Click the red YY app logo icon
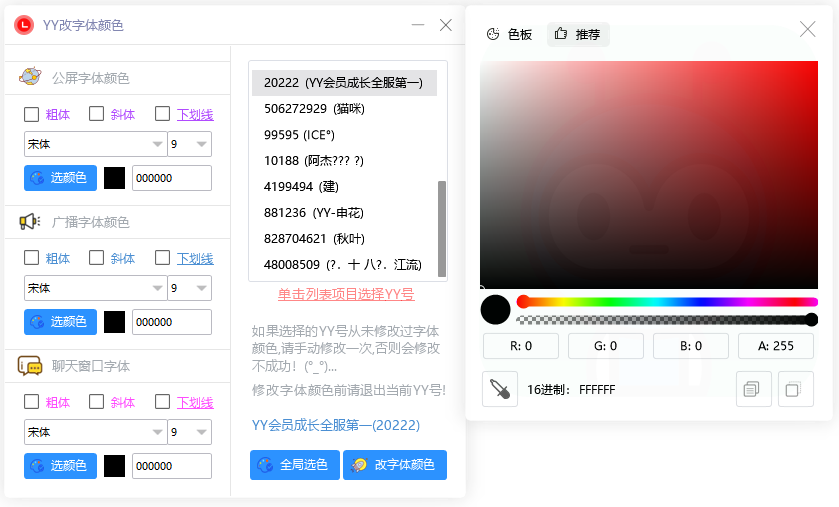Image resolution: width=839 pixels, height=507 pixels. (x=24, y=25)
